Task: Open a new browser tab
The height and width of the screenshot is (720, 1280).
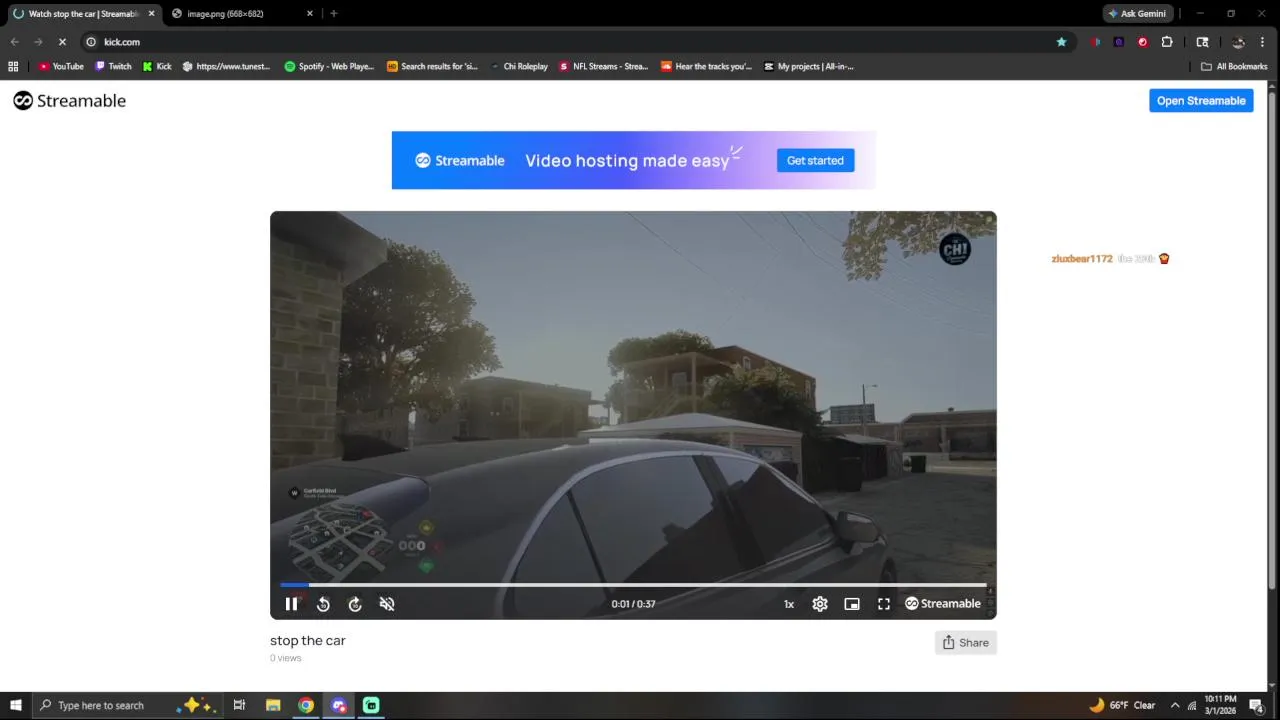Action: coord(334,14)
